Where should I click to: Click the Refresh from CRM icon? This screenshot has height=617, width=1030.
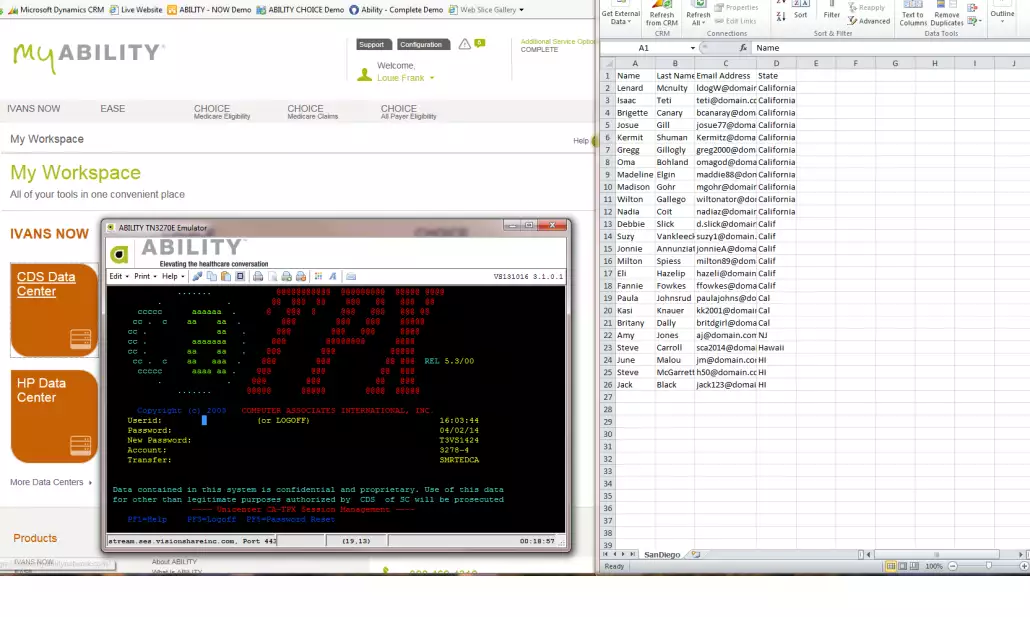(662, 12)
